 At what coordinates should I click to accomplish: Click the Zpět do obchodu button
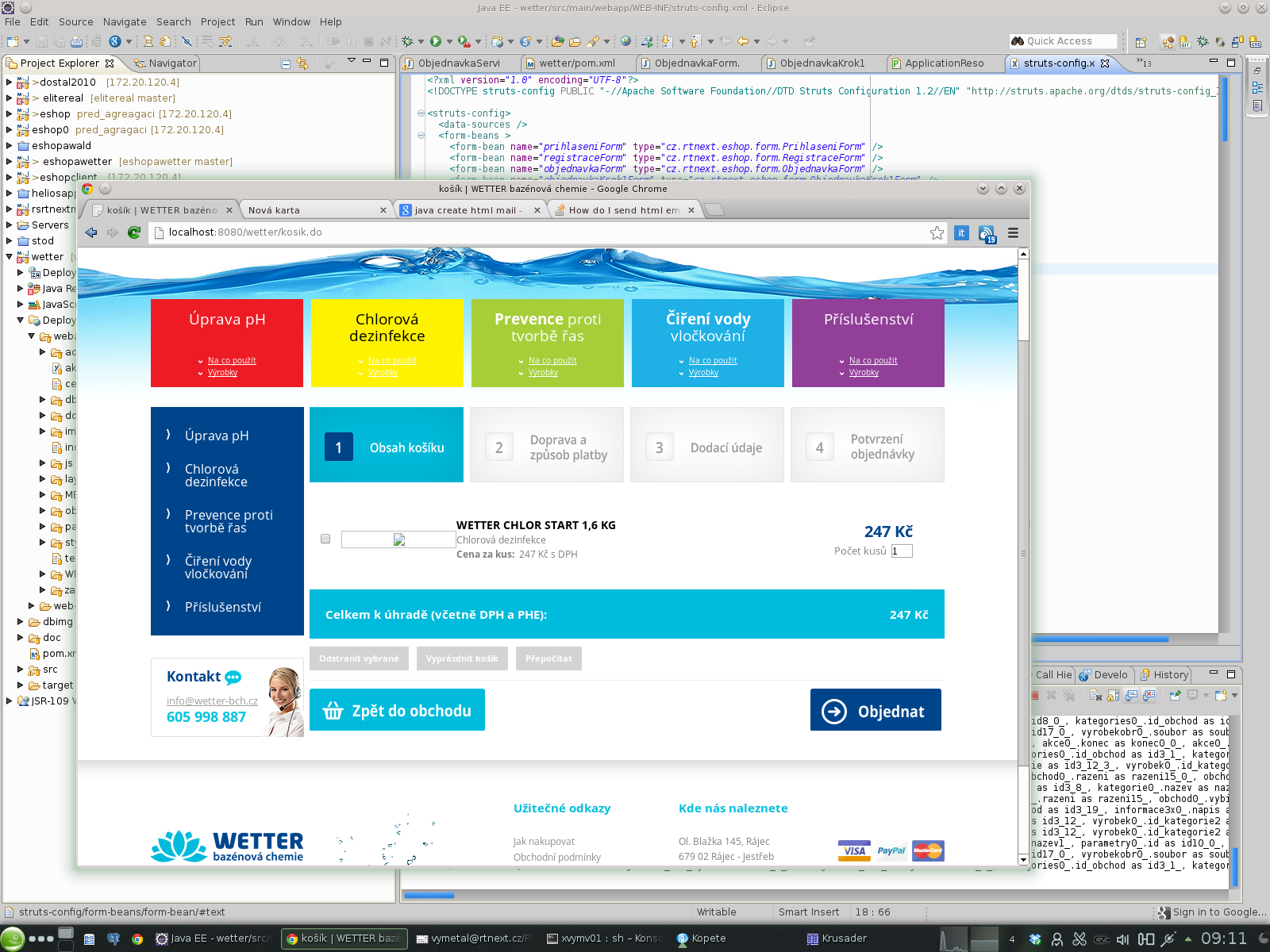397,710
